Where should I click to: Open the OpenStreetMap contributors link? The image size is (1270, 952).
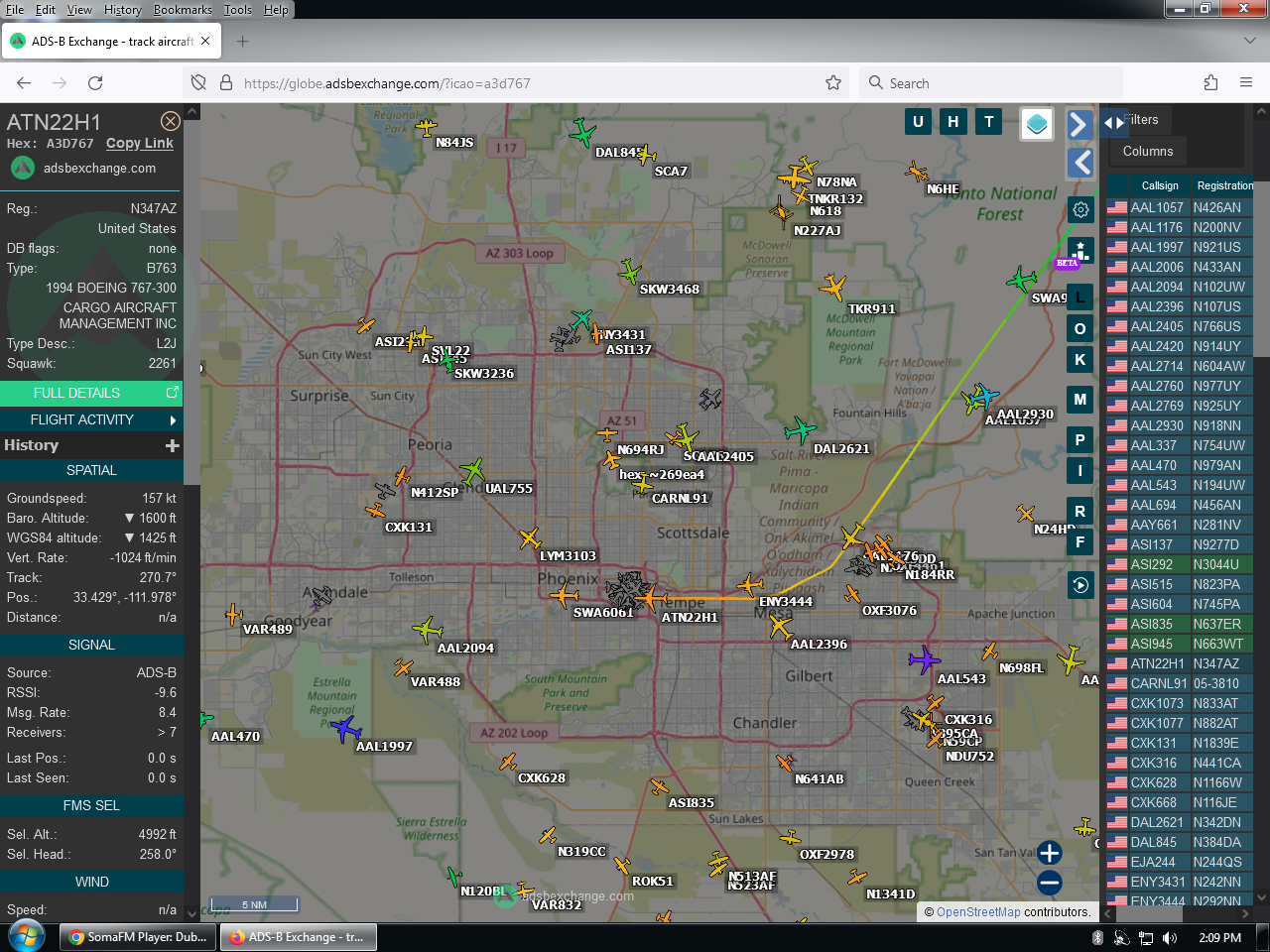pyautogui.click(x=978, y=912)
